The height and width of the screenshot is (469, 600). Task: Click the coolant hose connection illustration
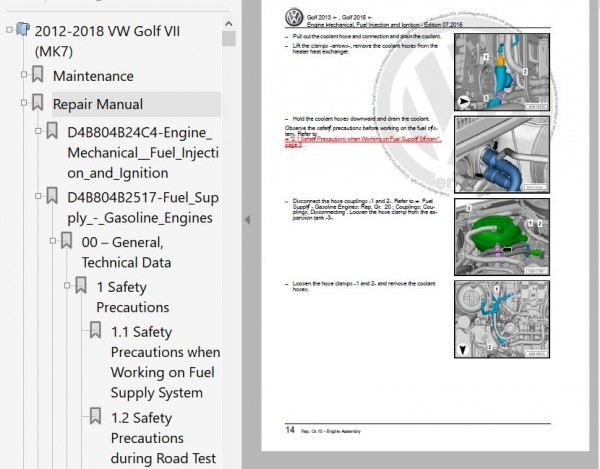pos(502,72)
